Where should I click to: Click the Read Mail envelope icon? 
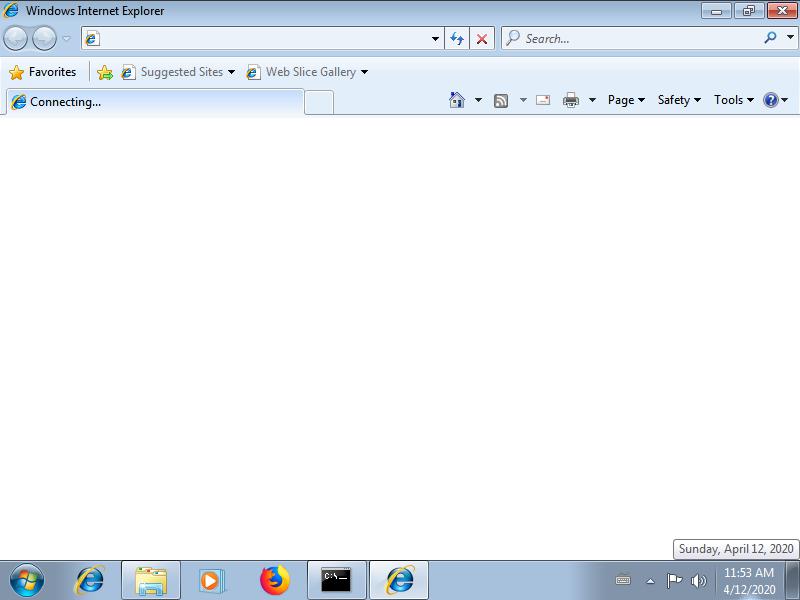click(543, 100)
